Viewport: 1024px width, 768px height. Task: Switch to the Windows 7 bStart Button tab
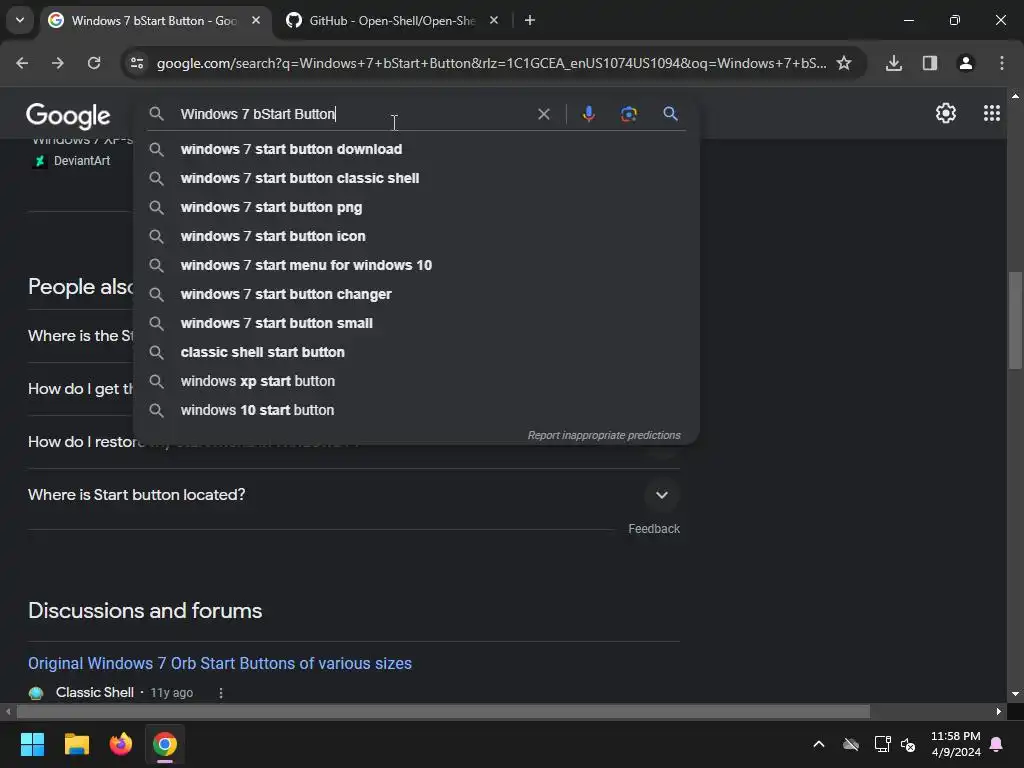pos(154,21)
